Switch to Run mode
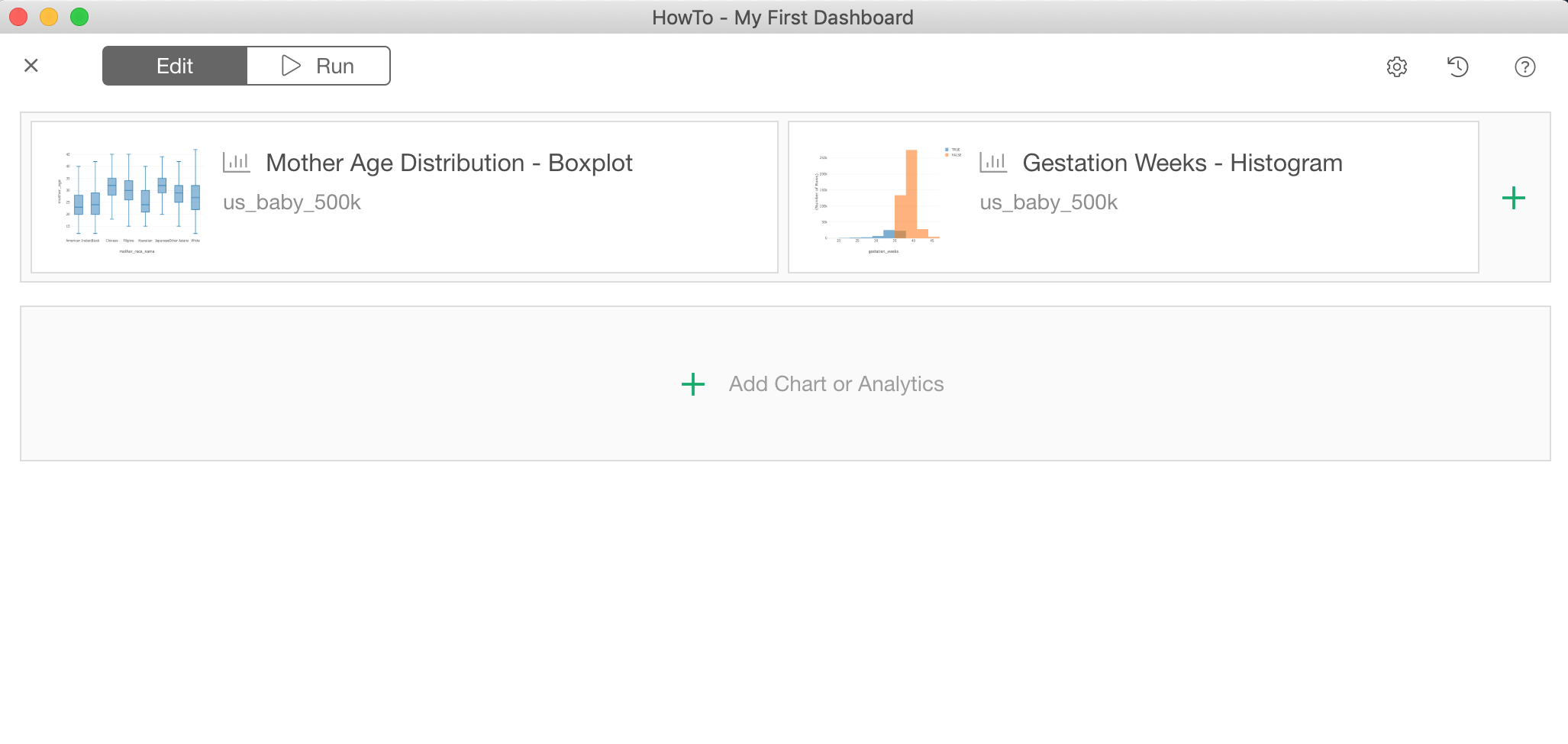Screen dimensions: 1568x744 tap(318, 66)
